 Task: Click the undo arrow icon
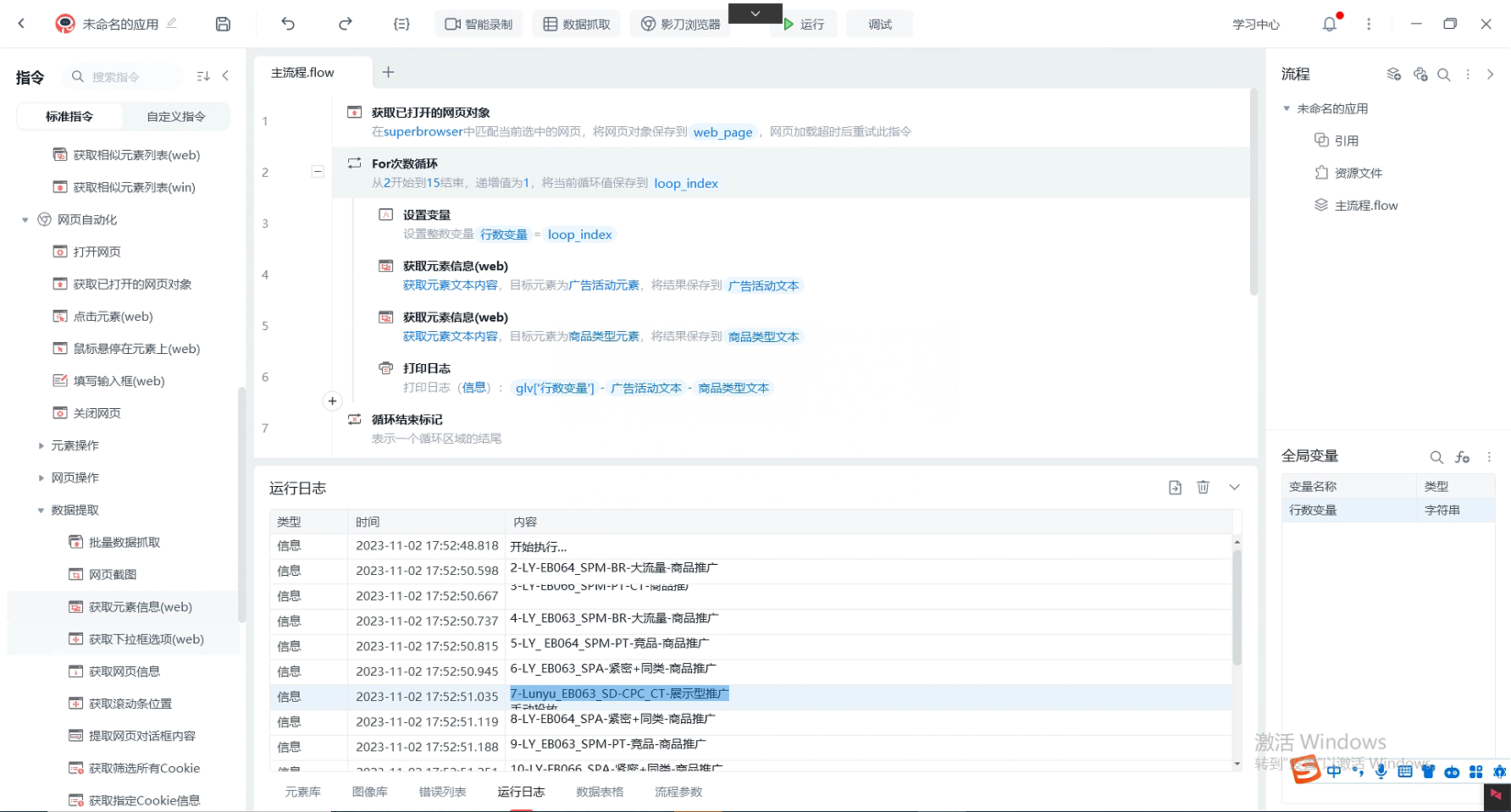click(x=288, y=24)
